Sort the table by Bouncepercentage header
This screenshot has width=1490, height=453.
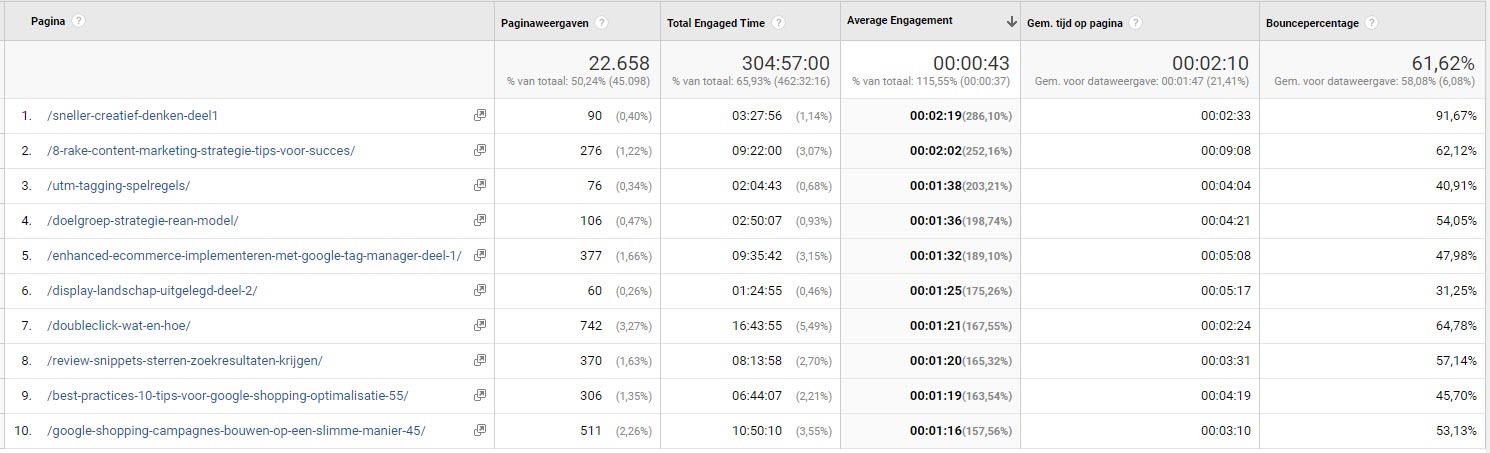[1312, 23]
